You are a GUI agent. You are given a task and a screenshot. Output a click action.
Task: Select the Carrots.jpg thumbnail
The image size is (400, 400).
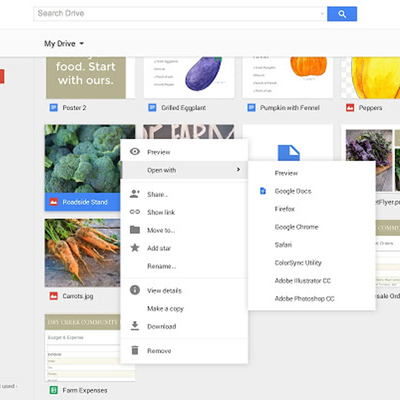click(82, 253)
